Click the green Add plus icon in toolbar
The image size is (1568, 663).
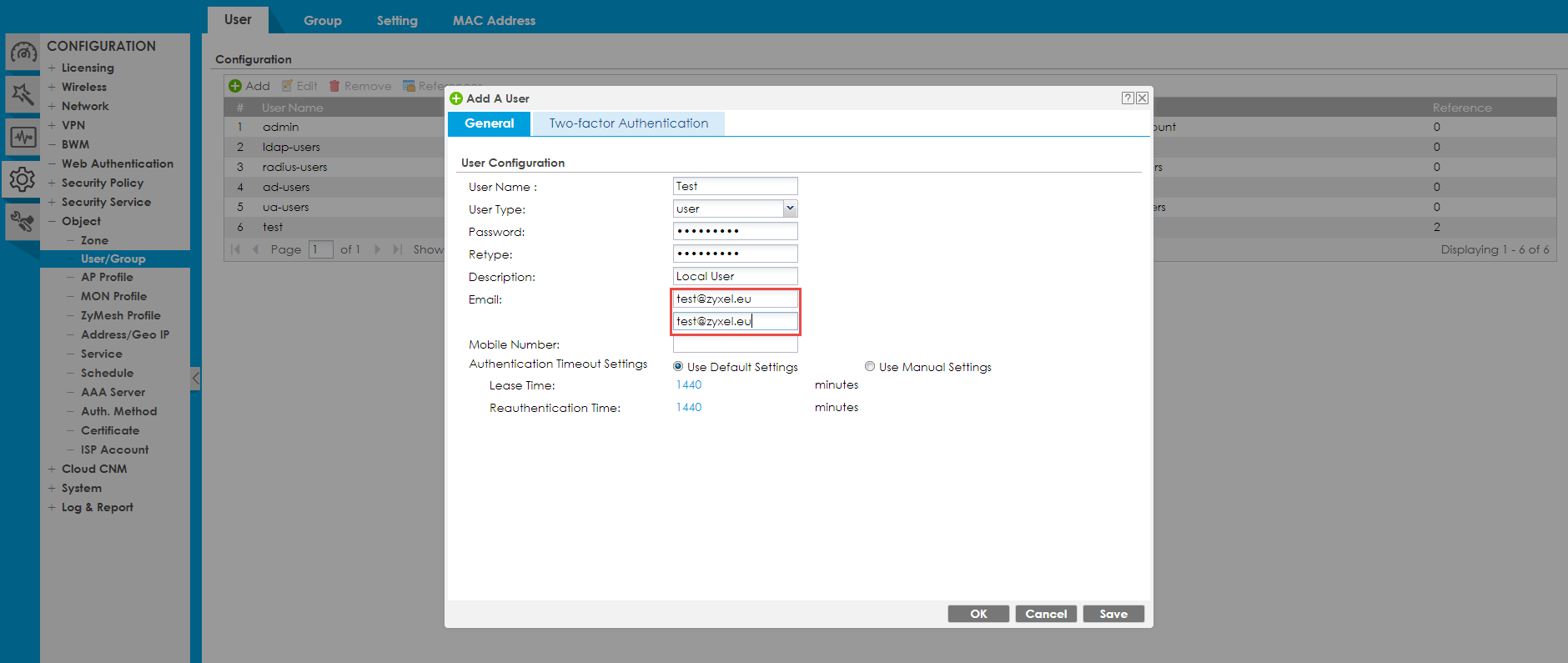236,86
